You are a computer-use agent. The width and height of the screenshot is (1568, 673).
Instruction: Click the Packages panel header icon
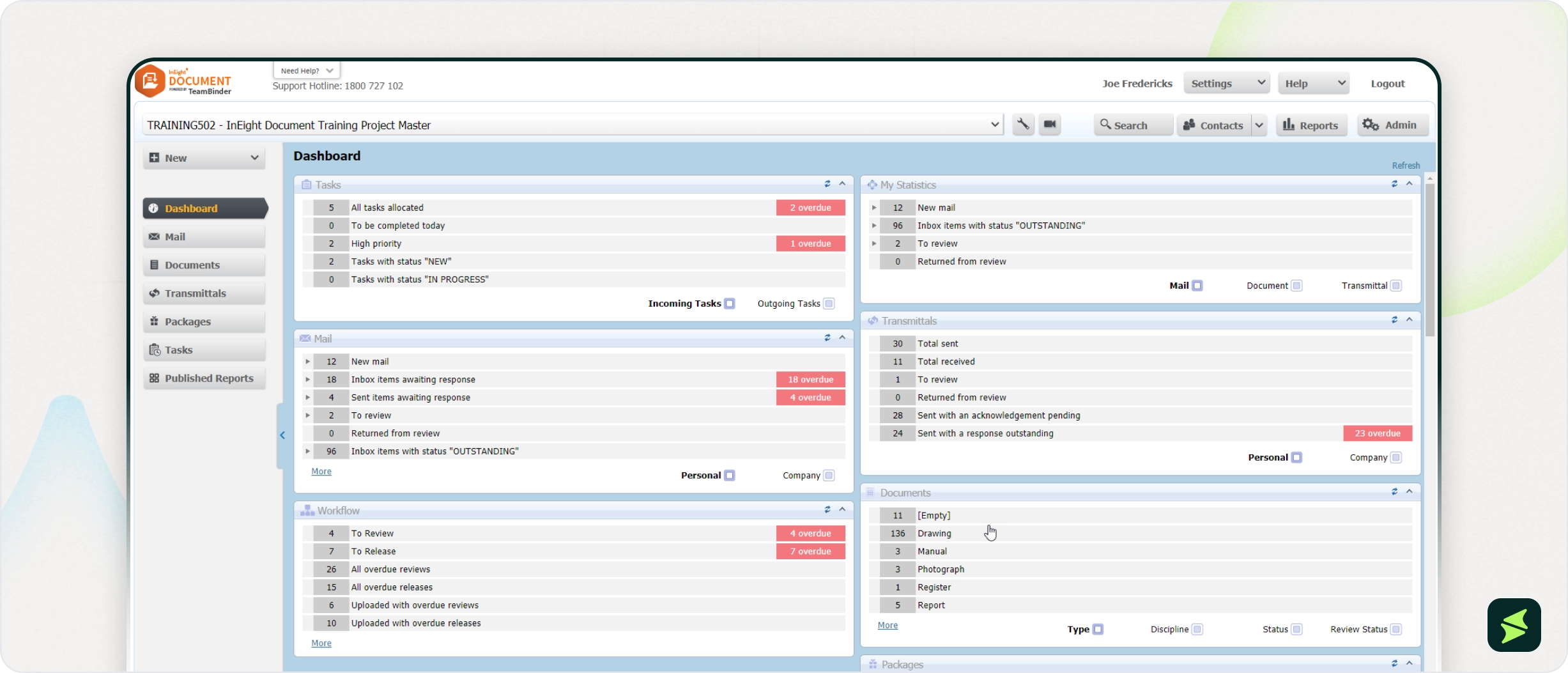click(873, 664)
